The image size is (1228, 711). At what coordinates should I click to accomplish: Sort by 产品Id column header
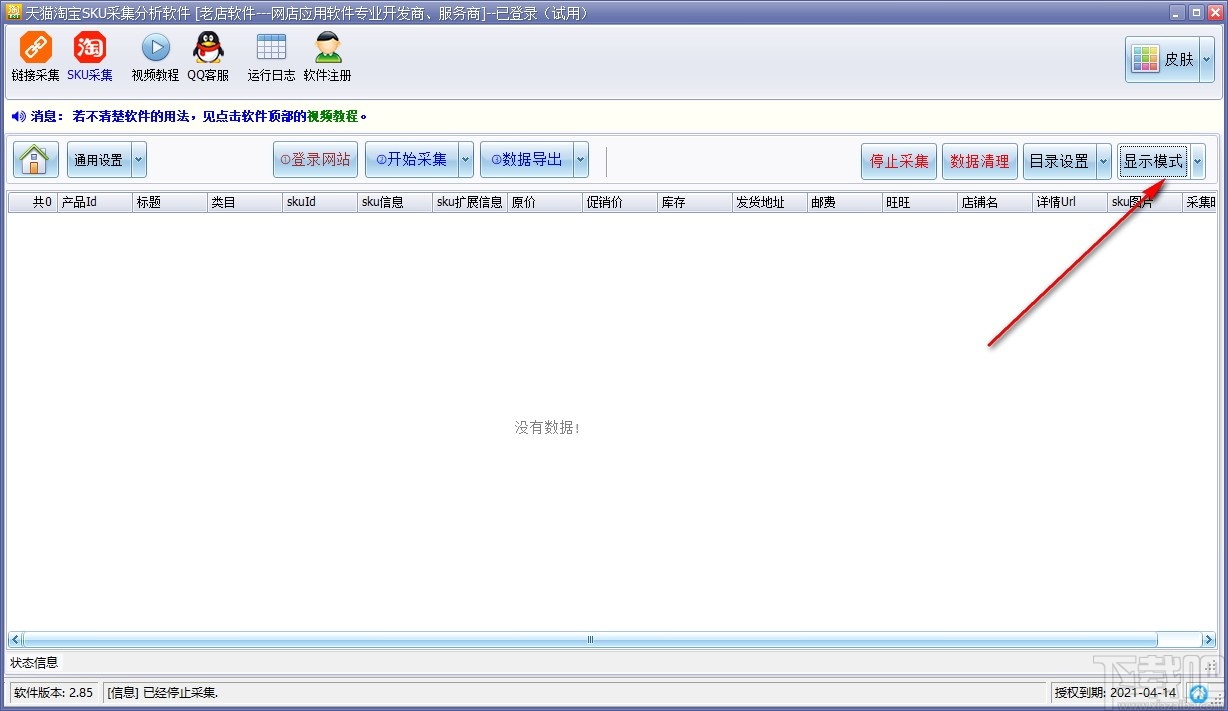pos(95,202)
